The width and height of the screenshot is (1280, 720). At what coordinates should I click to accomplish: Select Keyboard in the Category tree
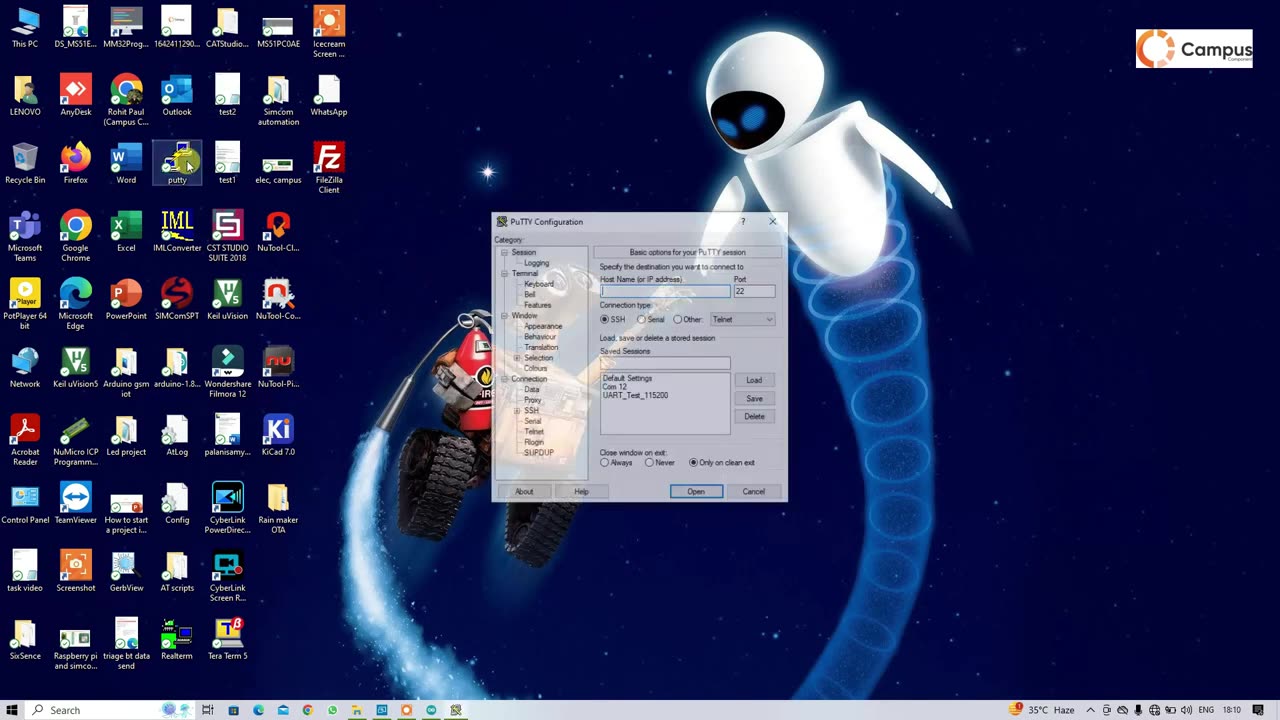click(x=539, y=284)
